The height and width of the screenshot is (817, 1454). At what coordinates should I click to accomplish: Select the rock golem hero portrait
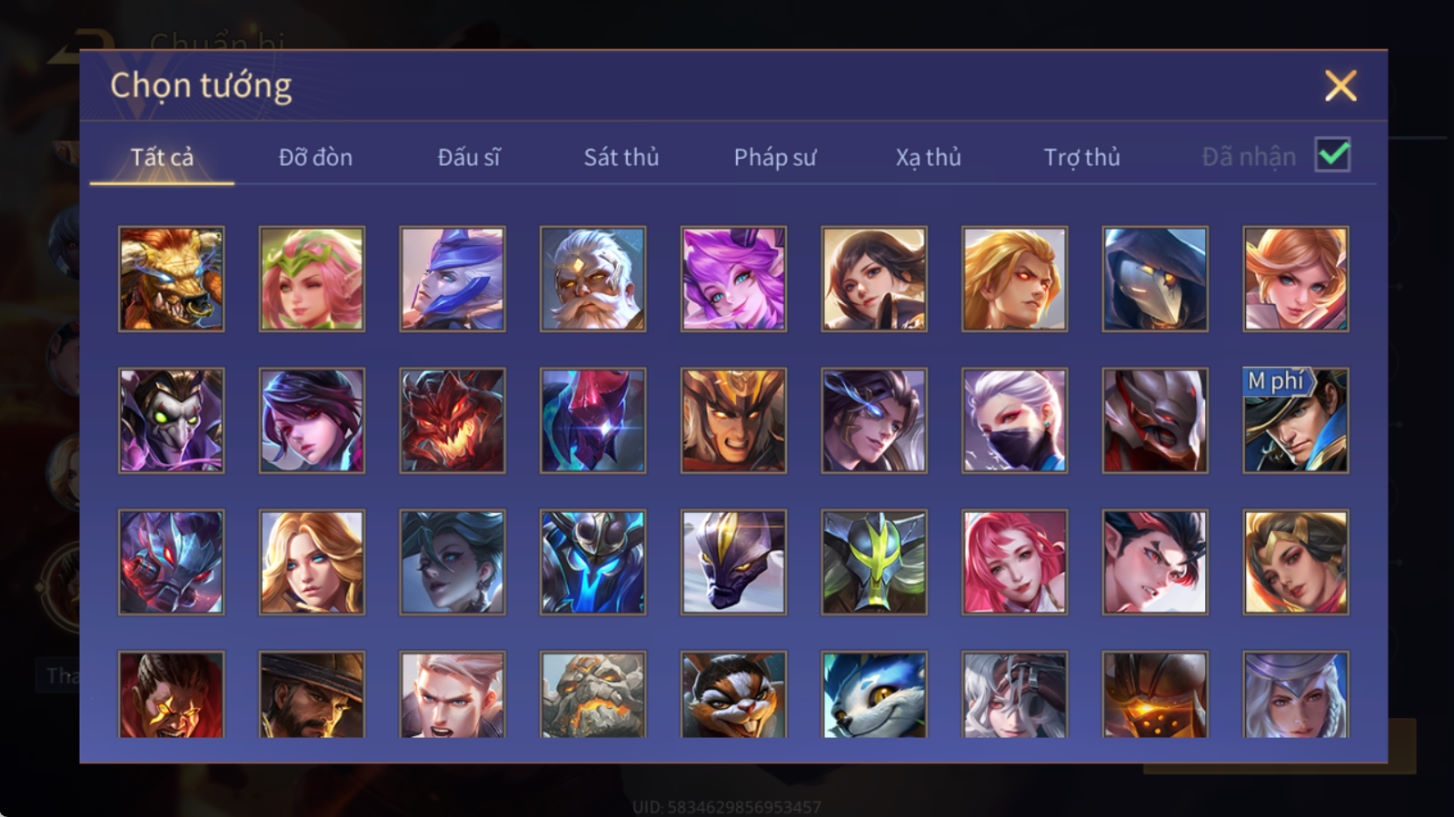click(x=593, y=695)
